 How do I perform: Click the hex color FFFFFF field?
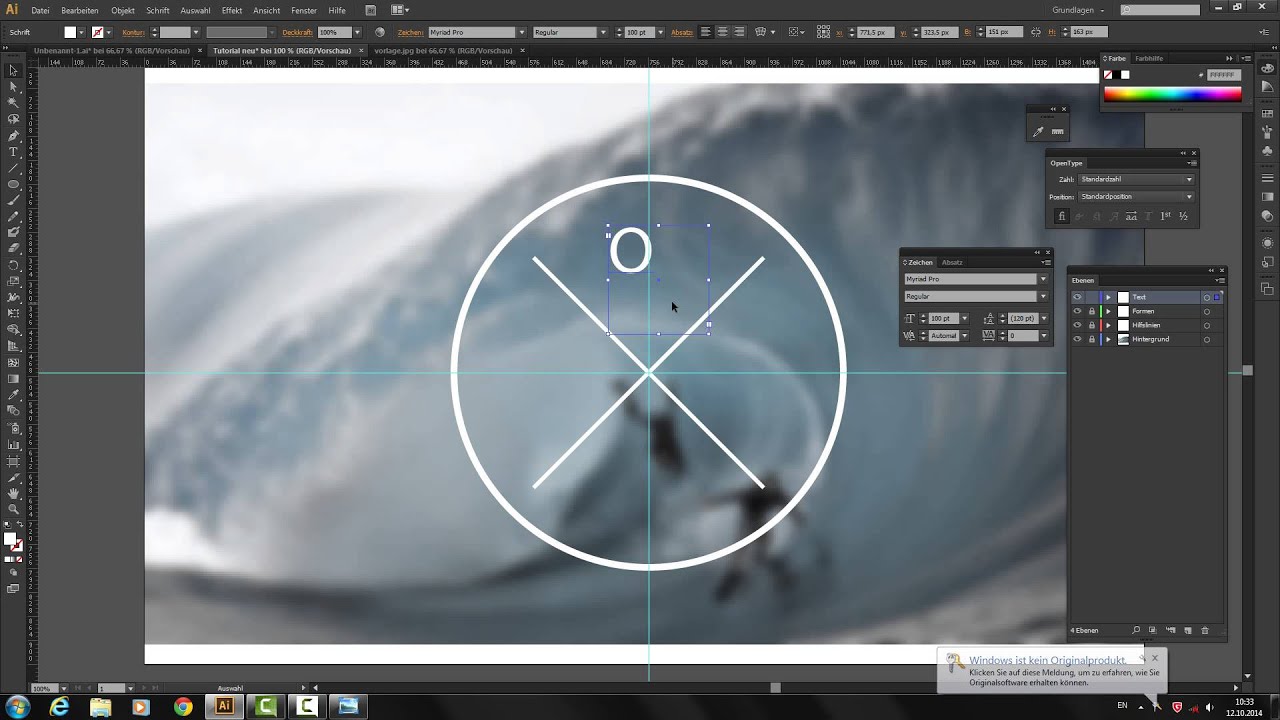click(x=1223, y=75)
